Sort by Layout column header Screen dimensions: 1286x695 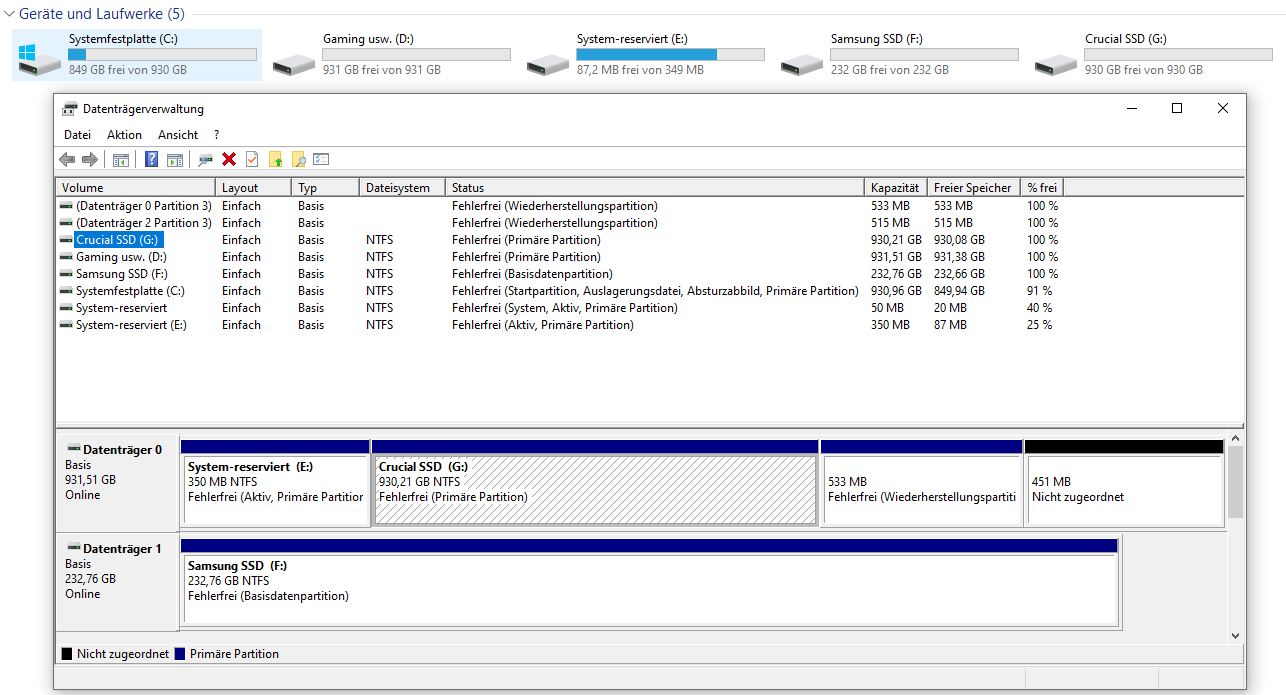[x=253, y=188]
